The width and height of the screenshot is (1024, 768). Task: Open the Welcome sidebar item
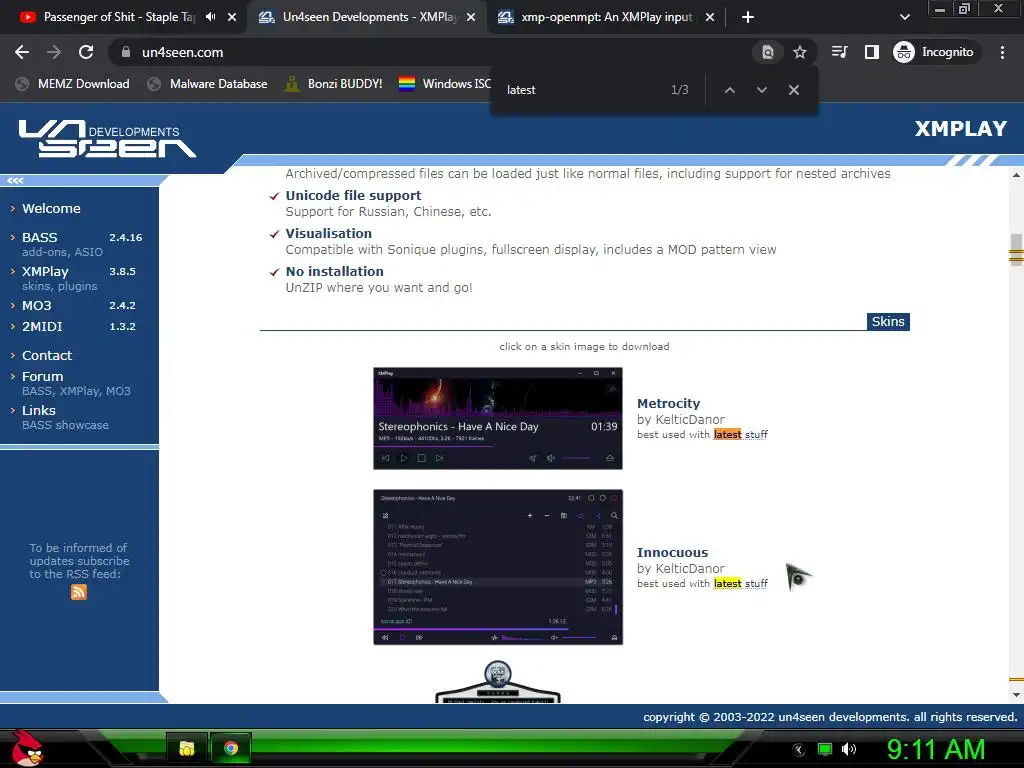coord(51,208)
